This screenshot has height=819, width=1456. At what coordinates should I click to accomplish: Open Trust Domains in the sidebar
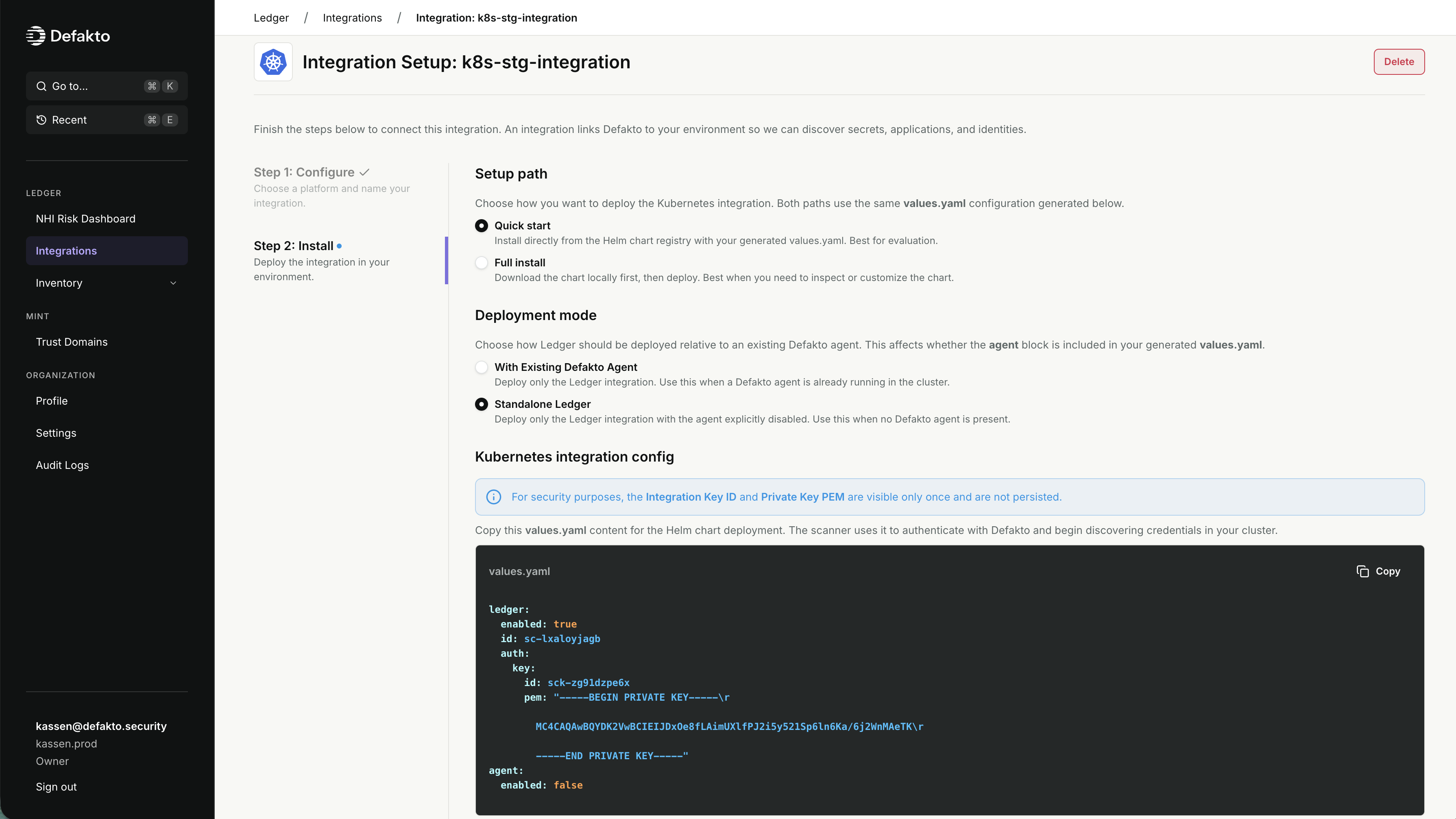click(107, 342)
